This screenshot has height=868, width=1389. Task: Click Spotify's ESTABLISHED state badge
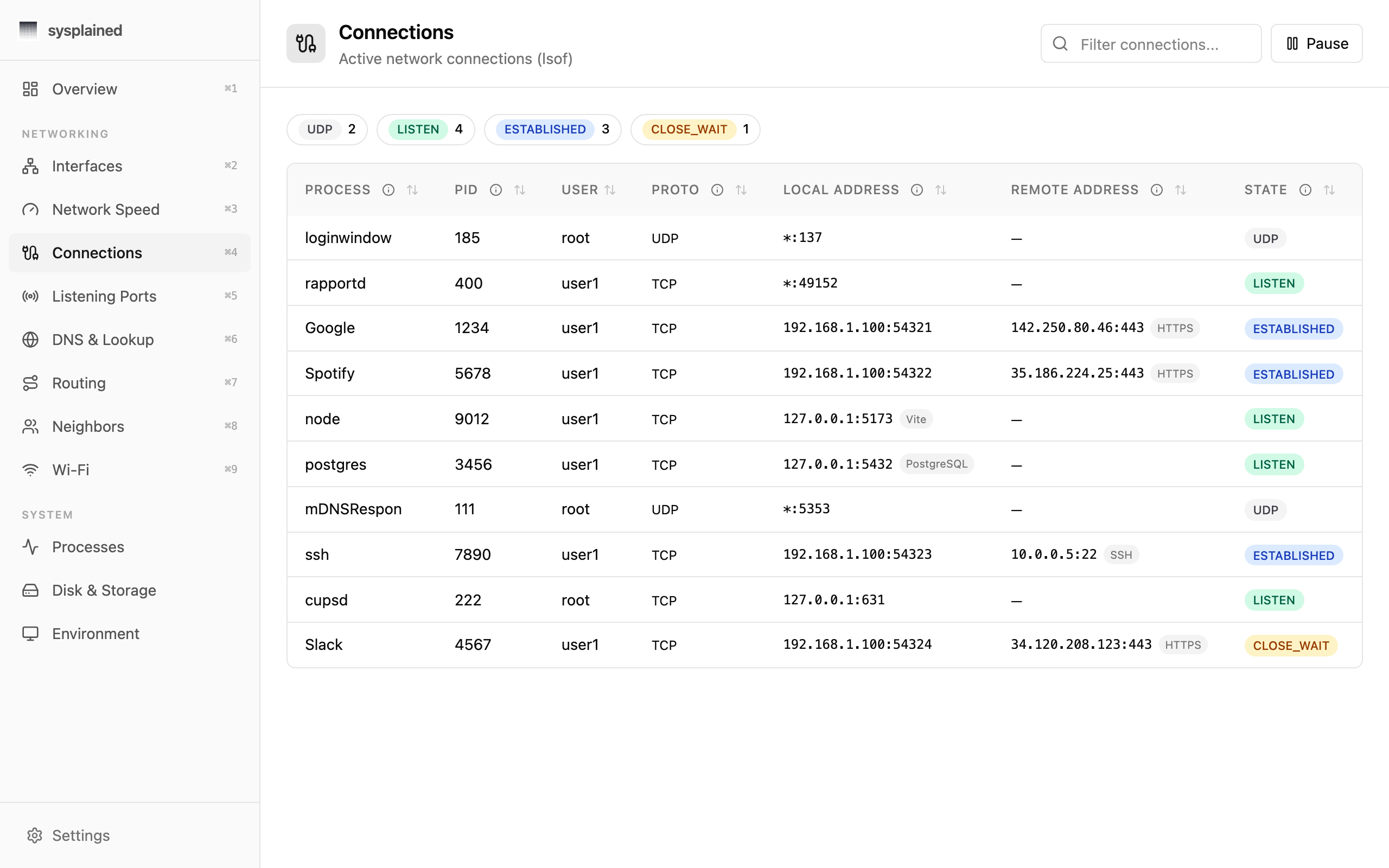tap(1293, 374)
